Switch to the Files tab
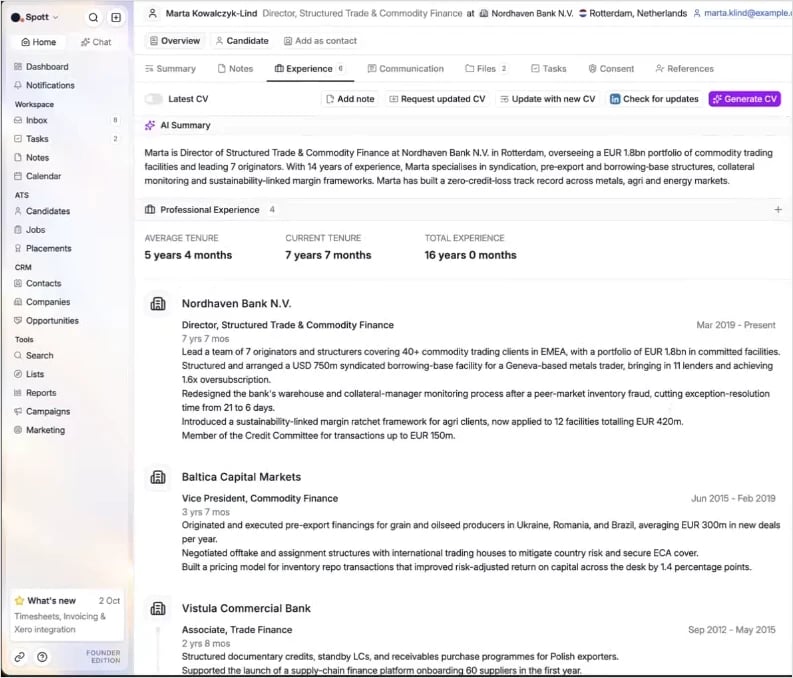The width and height of the screenshot is (793, 678). point(486,69)
